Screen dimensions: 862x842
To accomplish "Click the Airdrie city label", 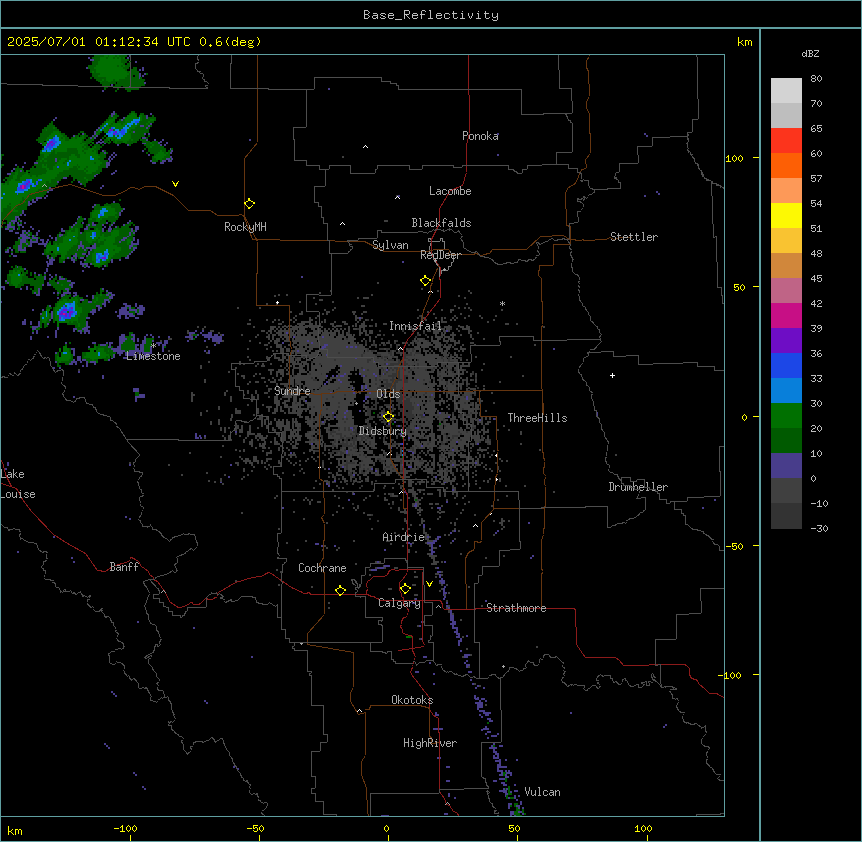I will coord(403,537).
